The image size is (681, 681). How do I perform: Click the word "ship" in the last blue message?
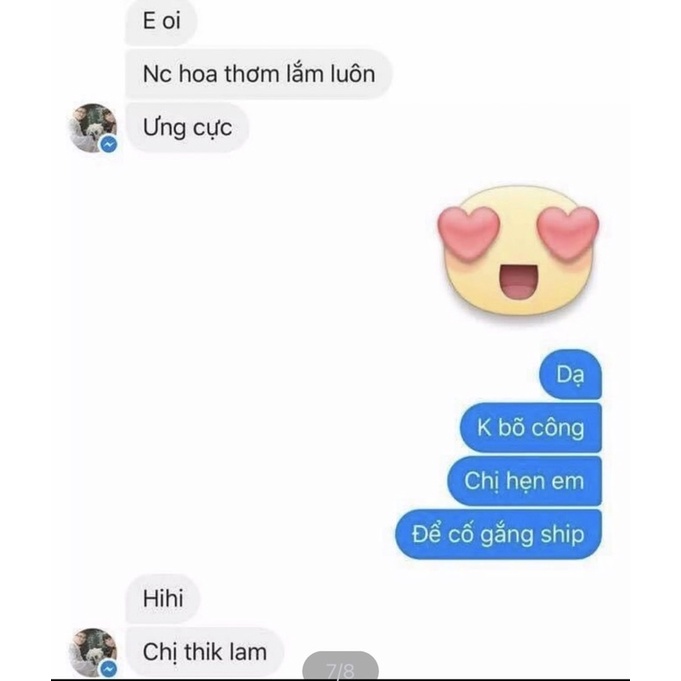(x=562, y=536)
